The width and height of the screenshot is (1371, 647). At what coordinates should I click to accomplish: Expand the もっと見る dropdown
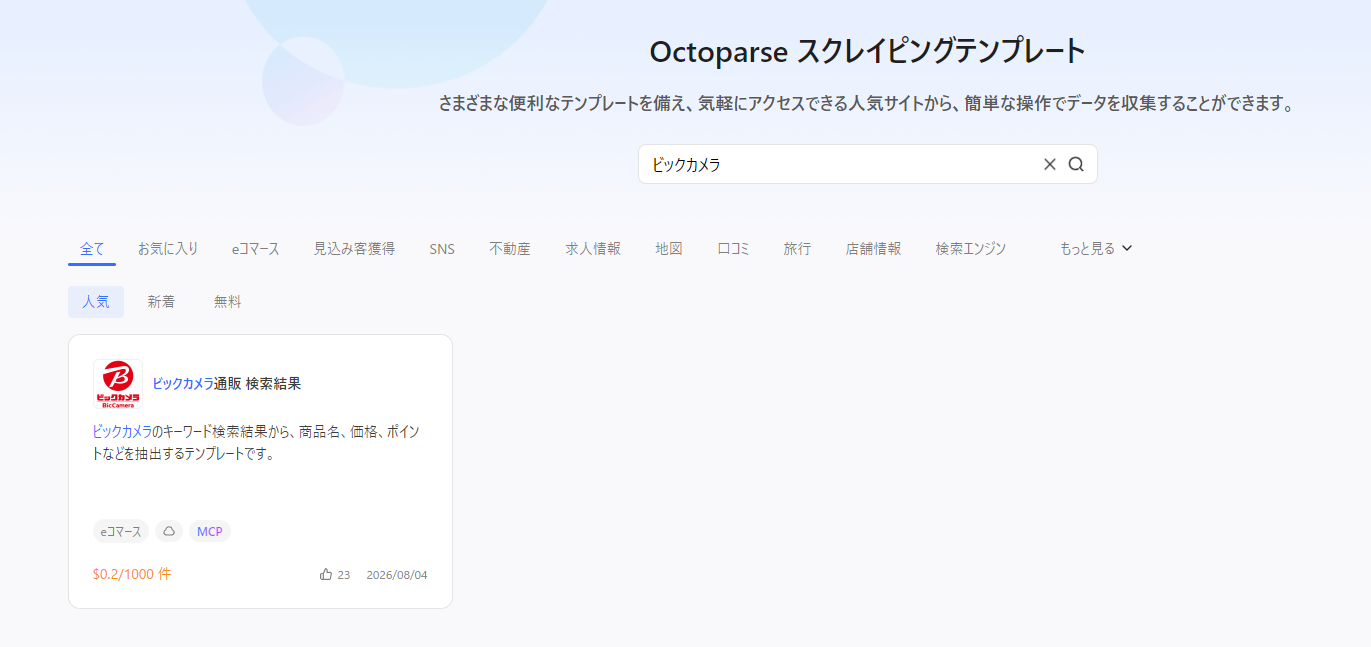pos(1096,249)
